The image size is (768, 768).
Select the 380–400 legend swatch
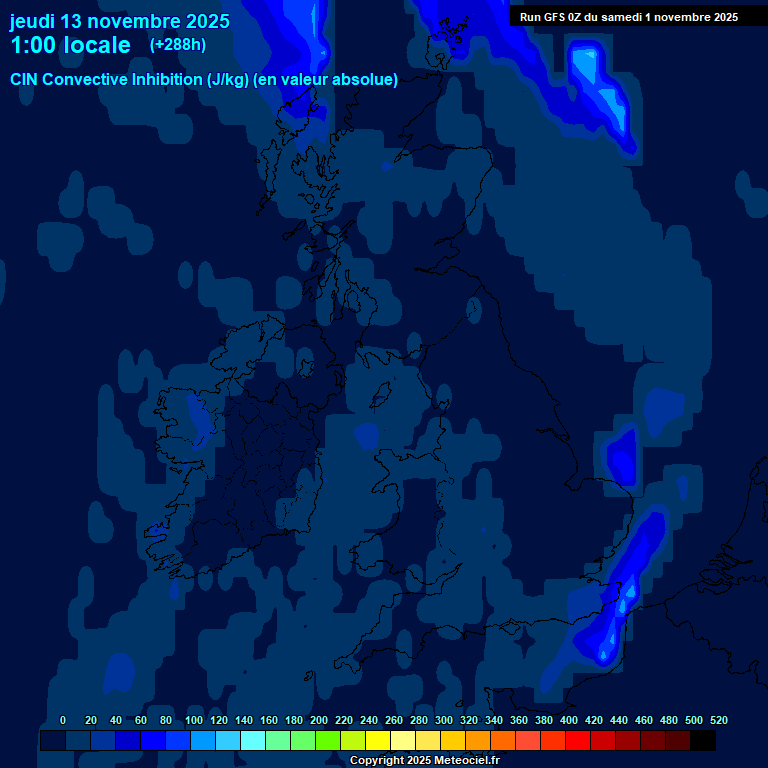click(x=552, y=740)
